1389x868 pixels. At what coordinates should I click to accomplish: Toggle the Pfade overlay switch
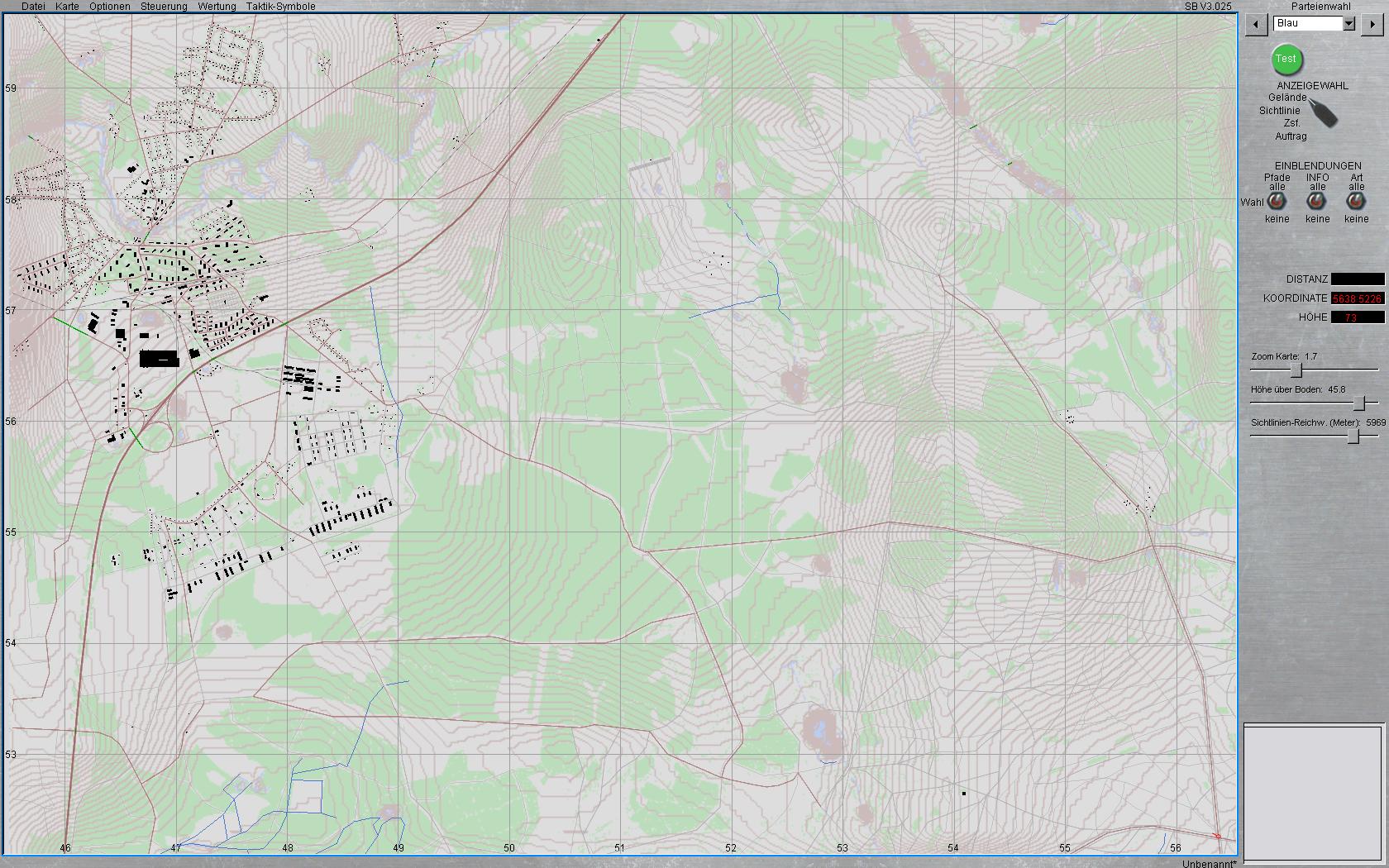1277,202
